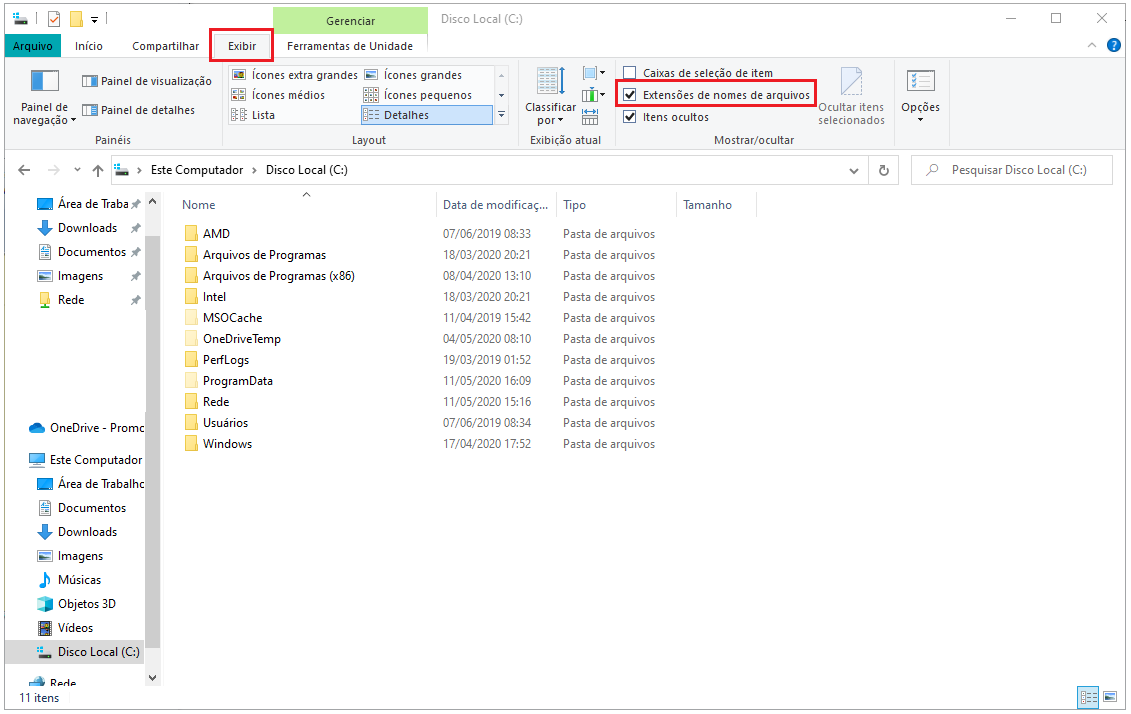Open Músicas in navigation pane

pyautogui.click(x=79, y=580)
